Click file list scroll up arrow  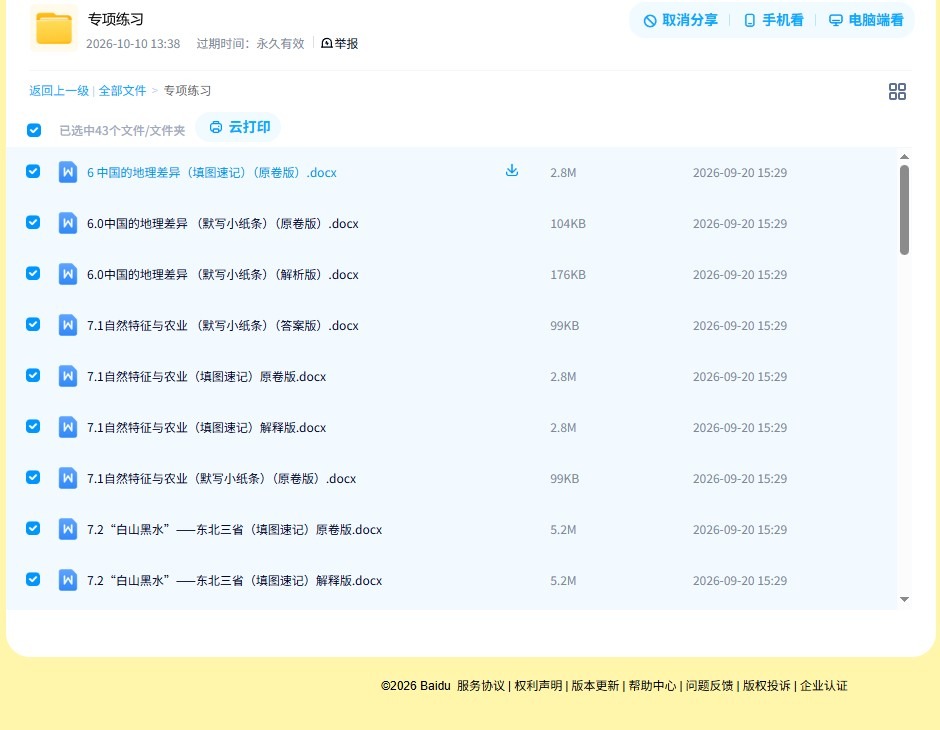[x=904, y=156]
